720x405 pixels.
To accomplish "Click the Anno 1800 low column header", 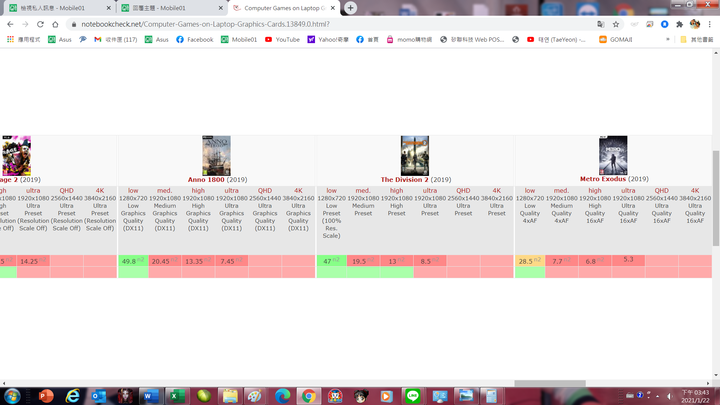I will 133,191.
